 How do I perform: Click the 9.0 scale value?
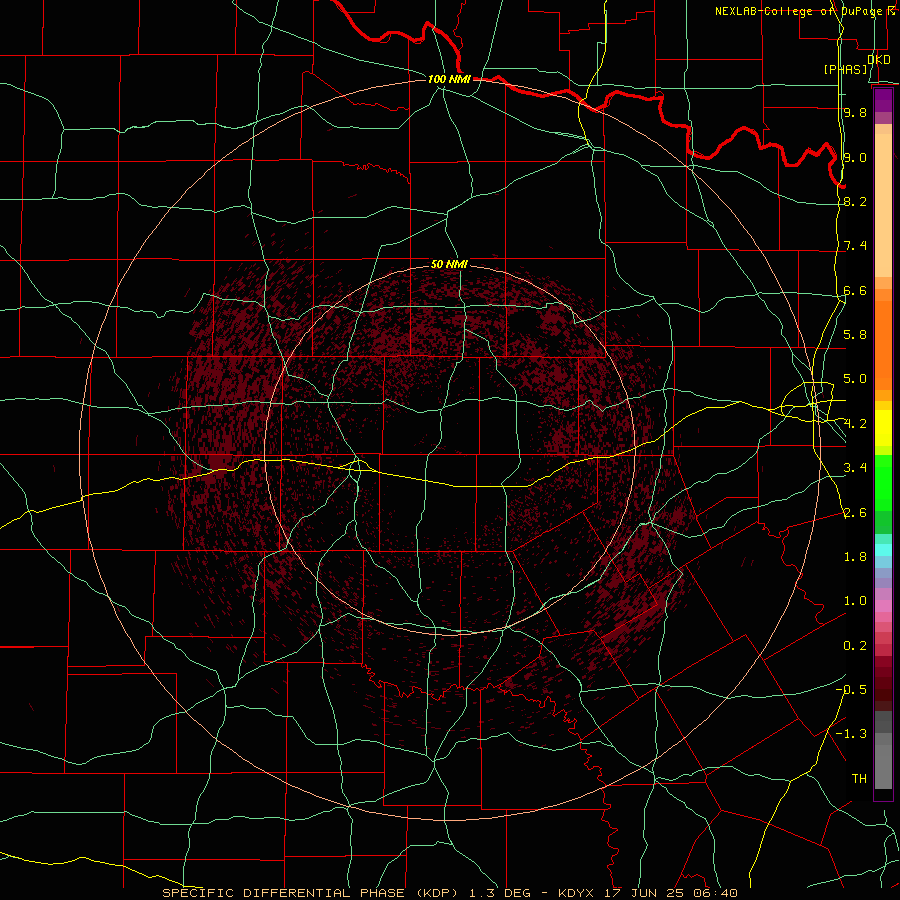855,157
